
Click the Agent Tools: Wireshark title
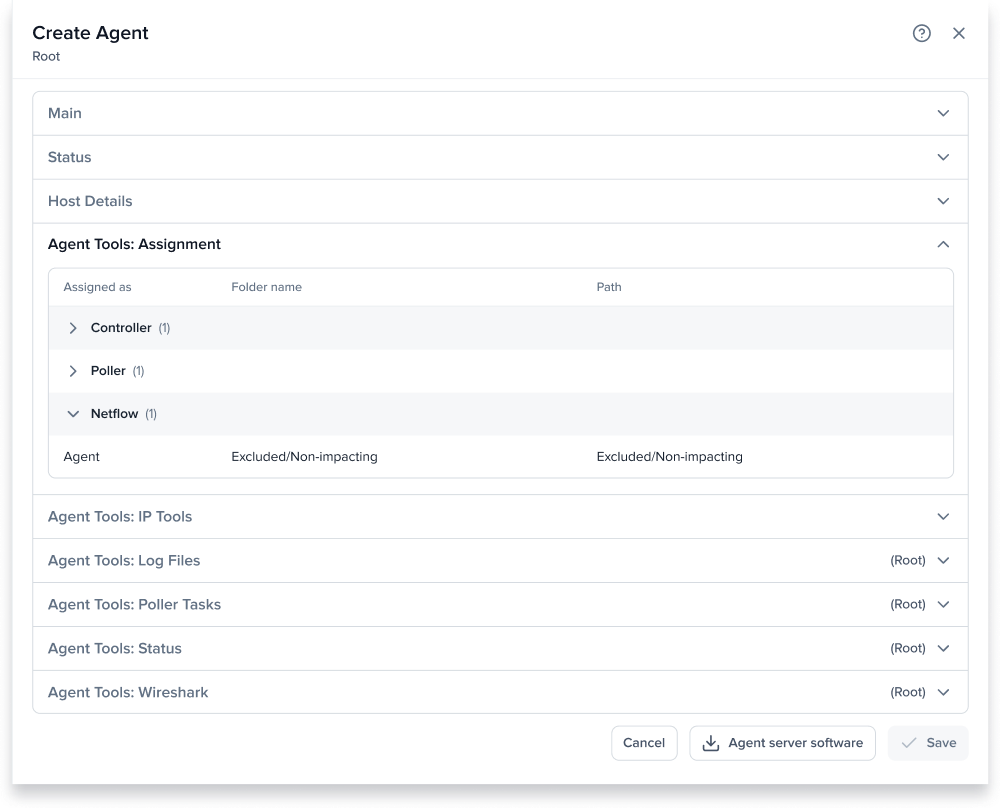click(128, 693)
